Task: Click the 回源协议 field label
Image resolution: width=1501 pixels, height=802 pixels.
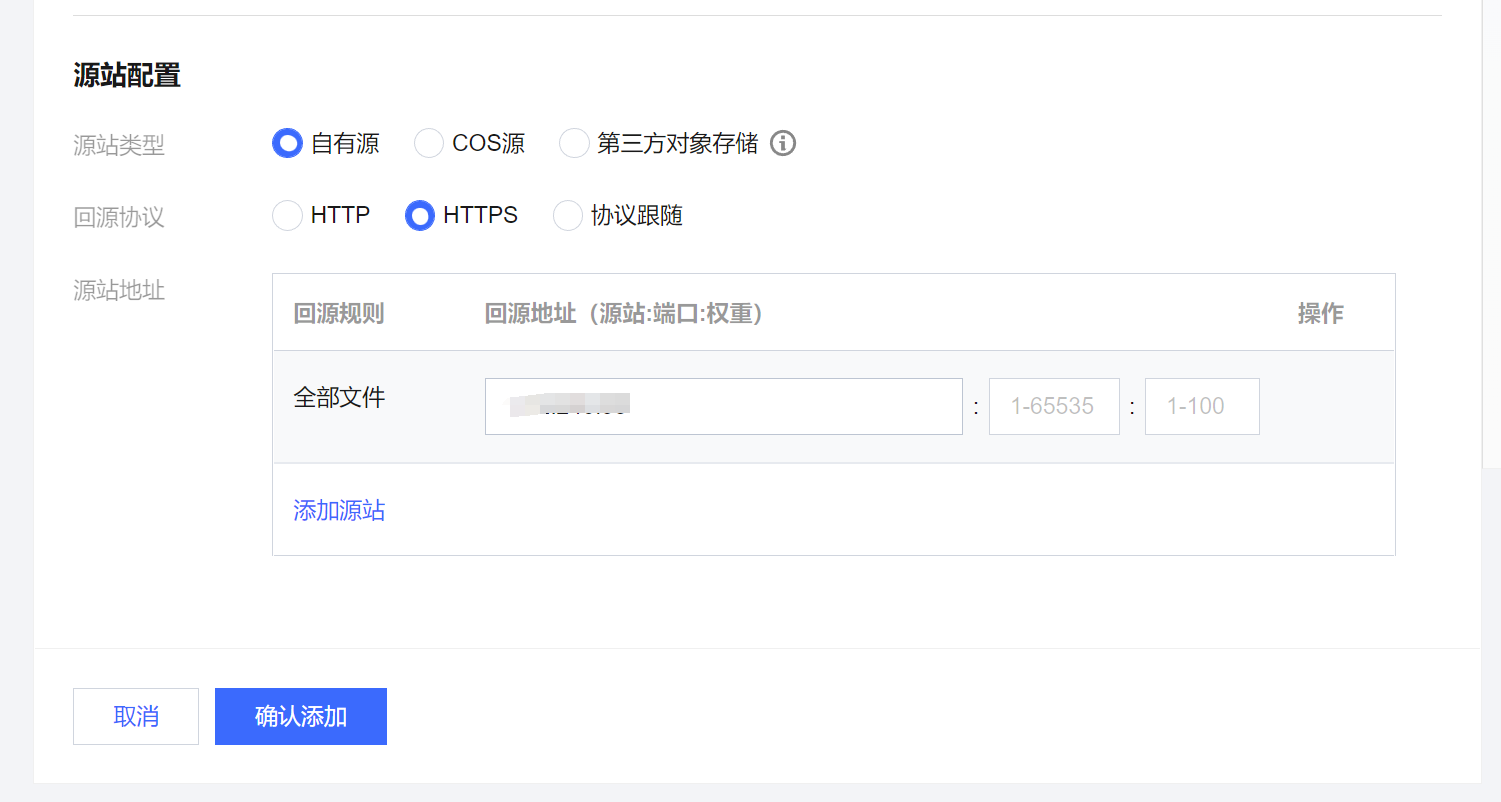Action: tap(119, 218)
